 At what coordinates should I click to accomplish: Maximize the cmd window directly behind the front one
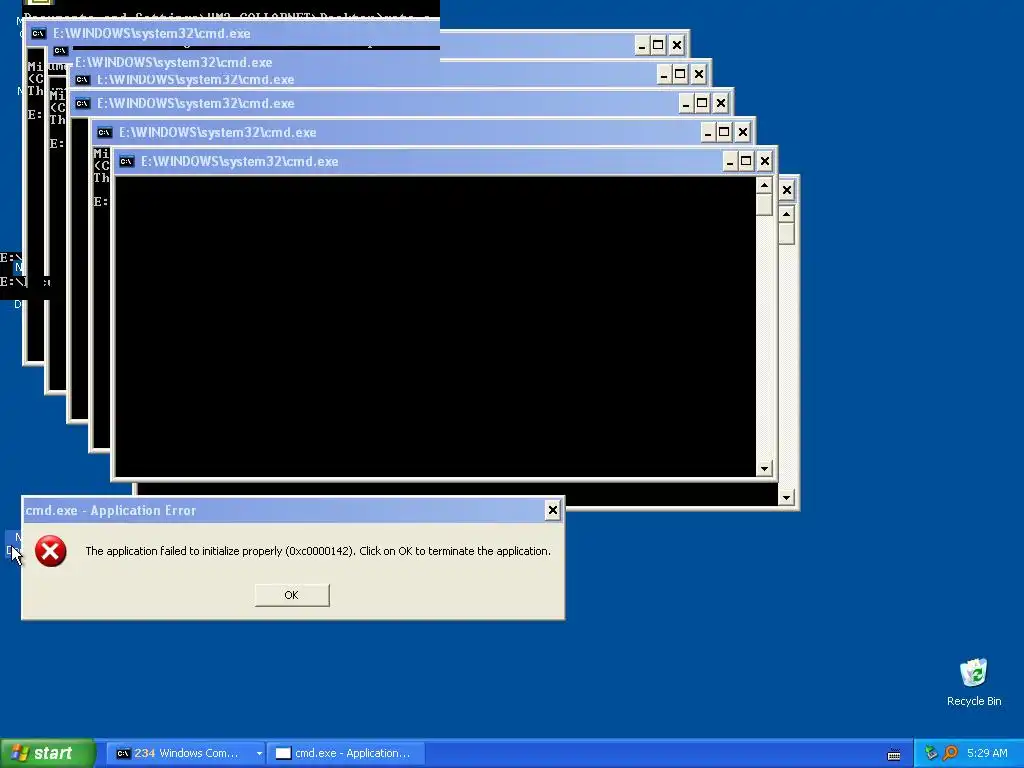click(724, 133)
